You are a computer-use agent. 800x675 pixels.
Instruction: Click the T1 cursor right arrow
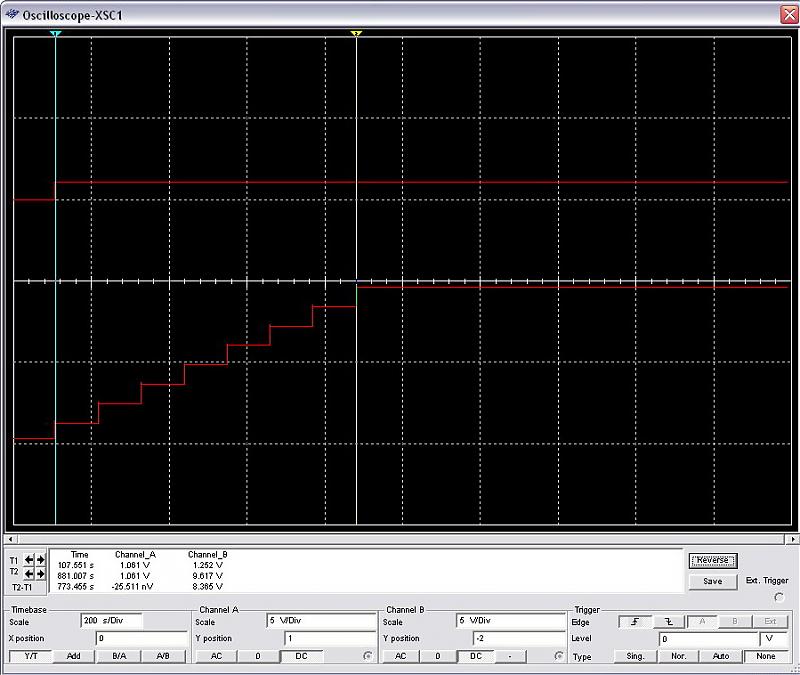coord(41,560)
